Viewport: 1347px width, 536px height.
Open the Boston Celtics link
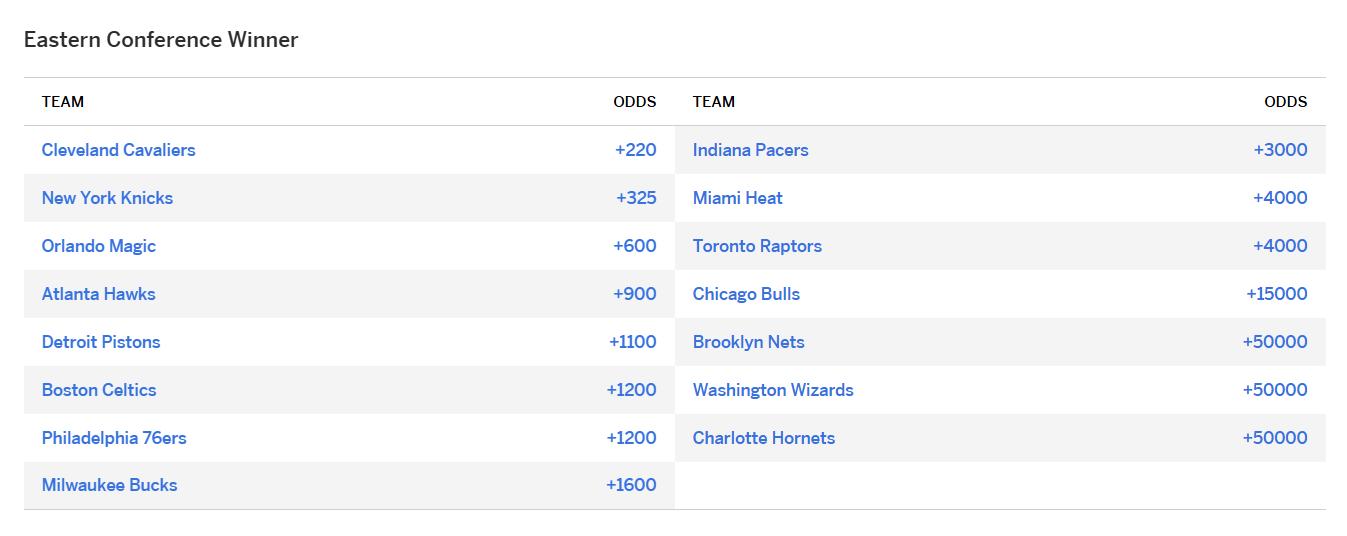[99, 390]
